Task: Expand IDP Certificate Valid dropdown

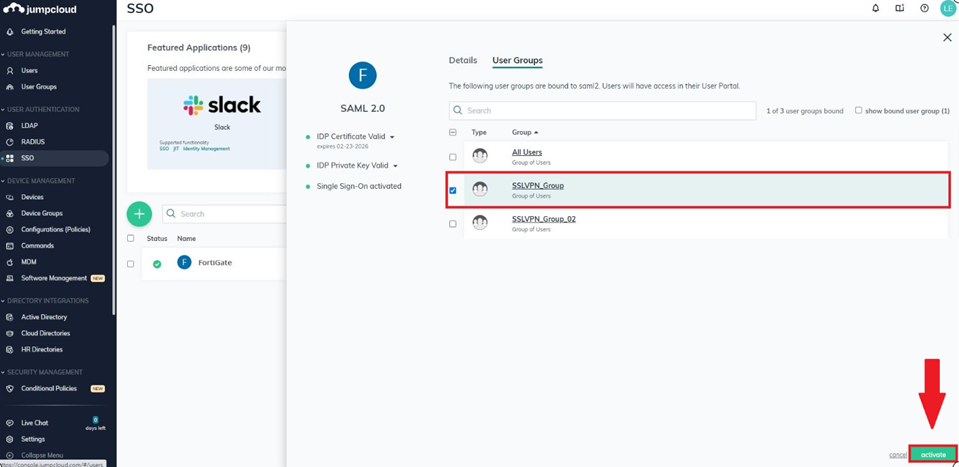Action: point(392,137)
